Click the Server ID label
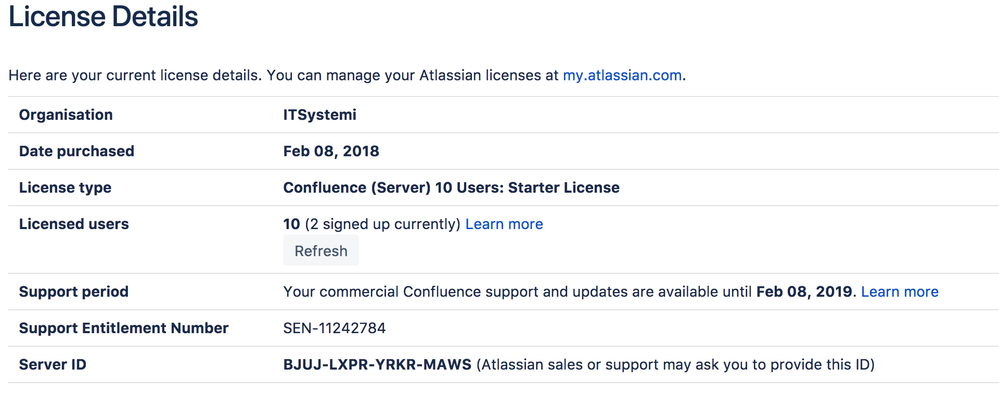This screenshot has width=999, height=402. pyautogui.click(x=52, y=364)
